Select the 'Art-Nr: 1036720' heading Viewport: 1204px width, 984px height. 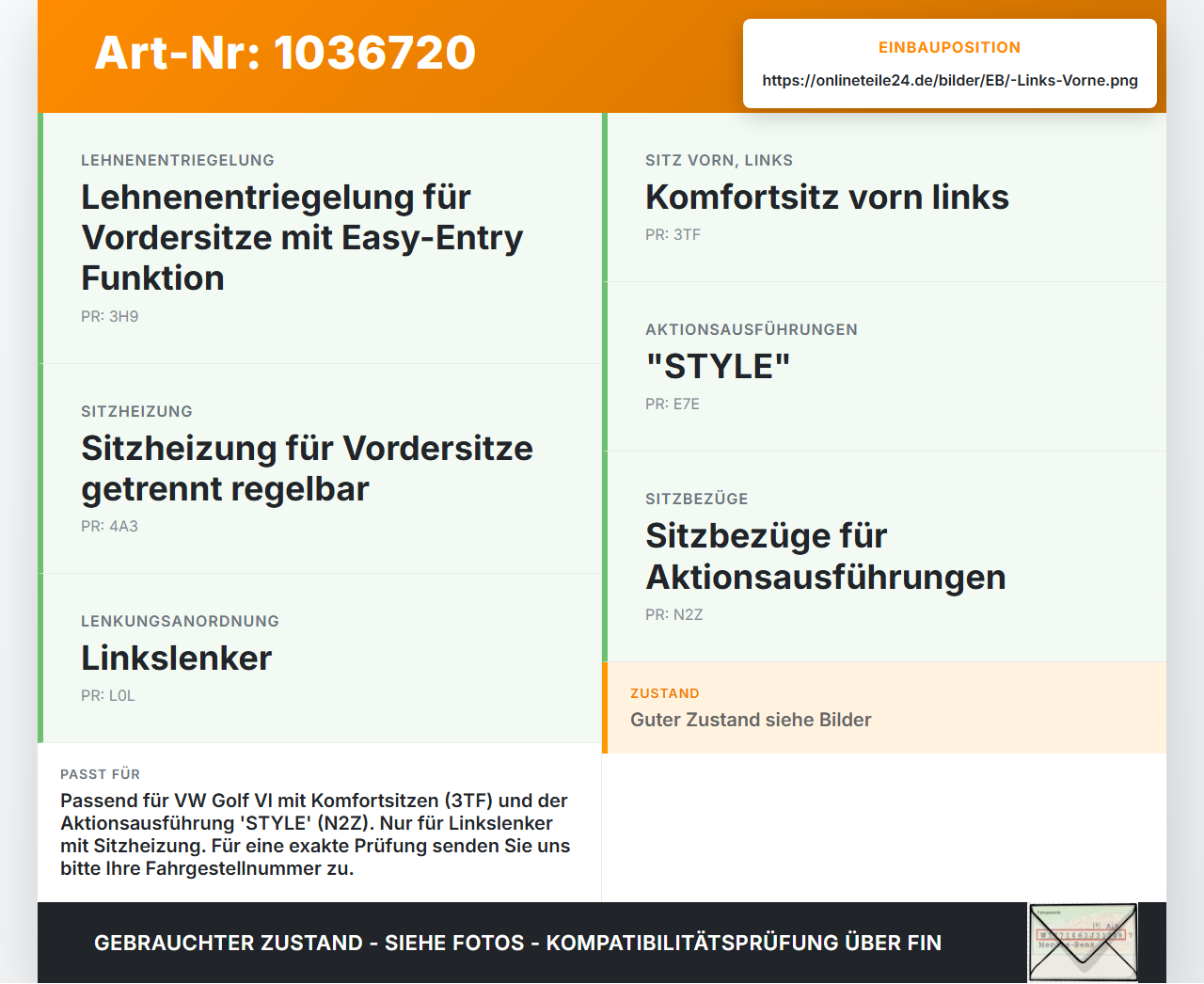tap(285, 53)
